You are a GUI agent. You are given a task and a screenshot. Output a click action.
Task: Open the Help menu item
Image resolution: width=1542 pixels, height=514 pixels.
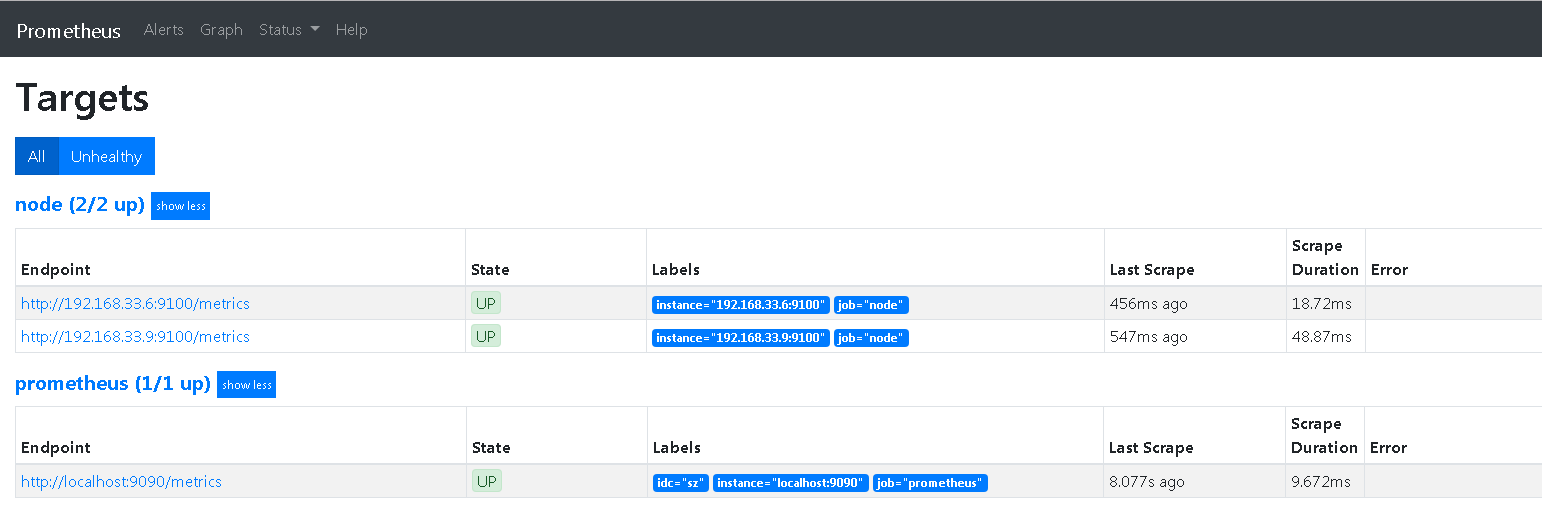(x=352, y=30)
